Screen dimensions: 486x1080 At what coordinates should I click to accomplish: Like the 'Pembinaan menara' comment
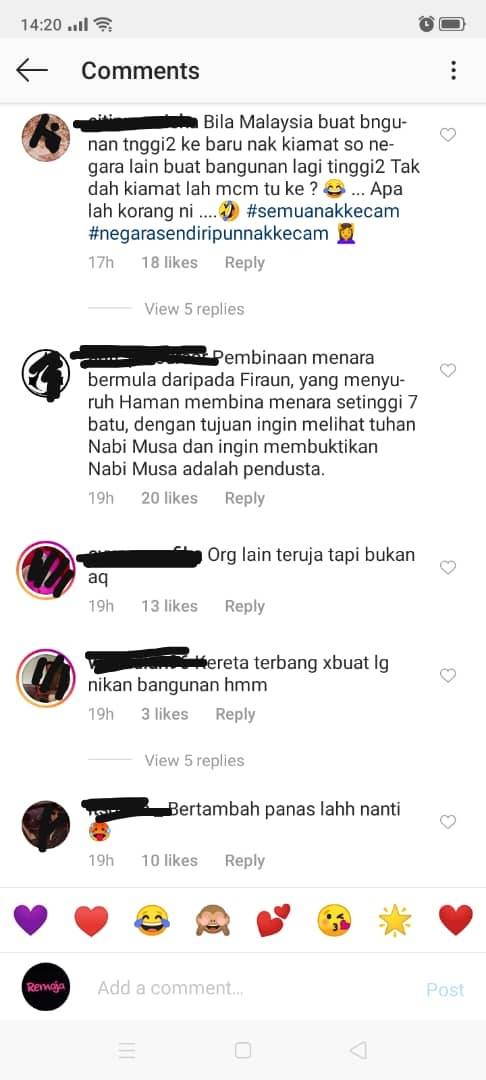[x=448, y=371]
